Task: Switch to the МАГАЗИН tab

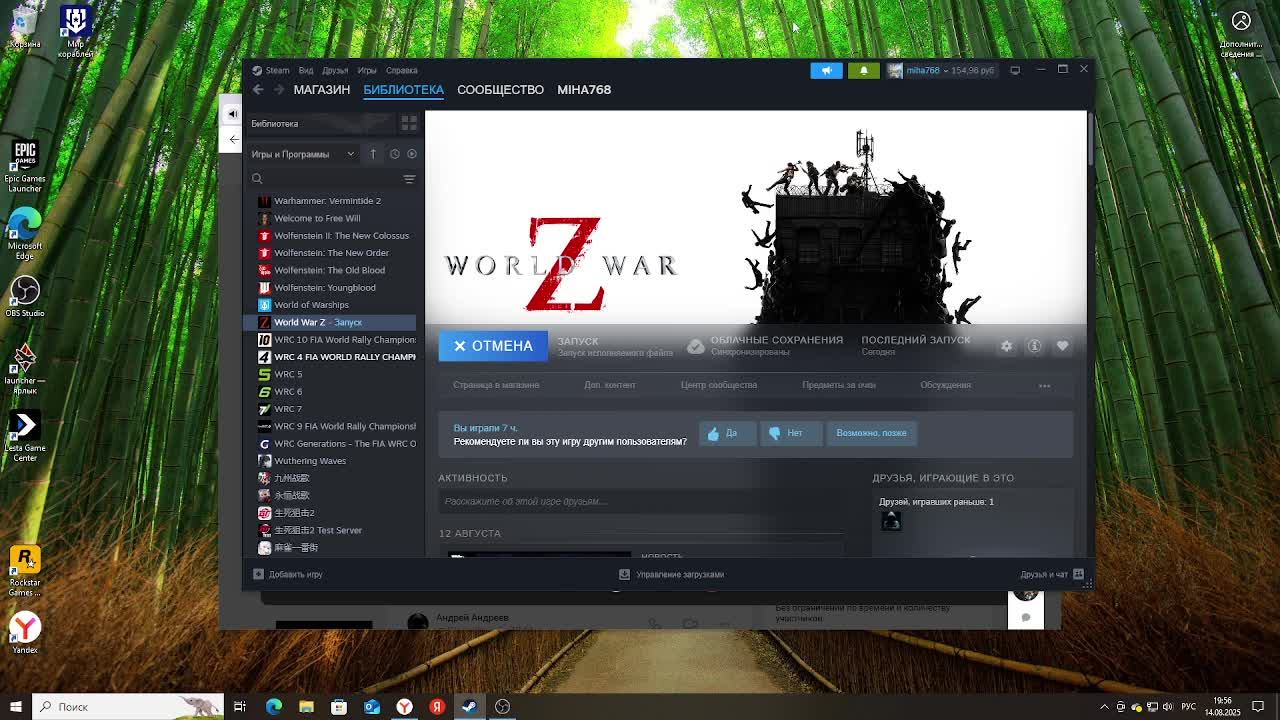Action: pos(322,90)
